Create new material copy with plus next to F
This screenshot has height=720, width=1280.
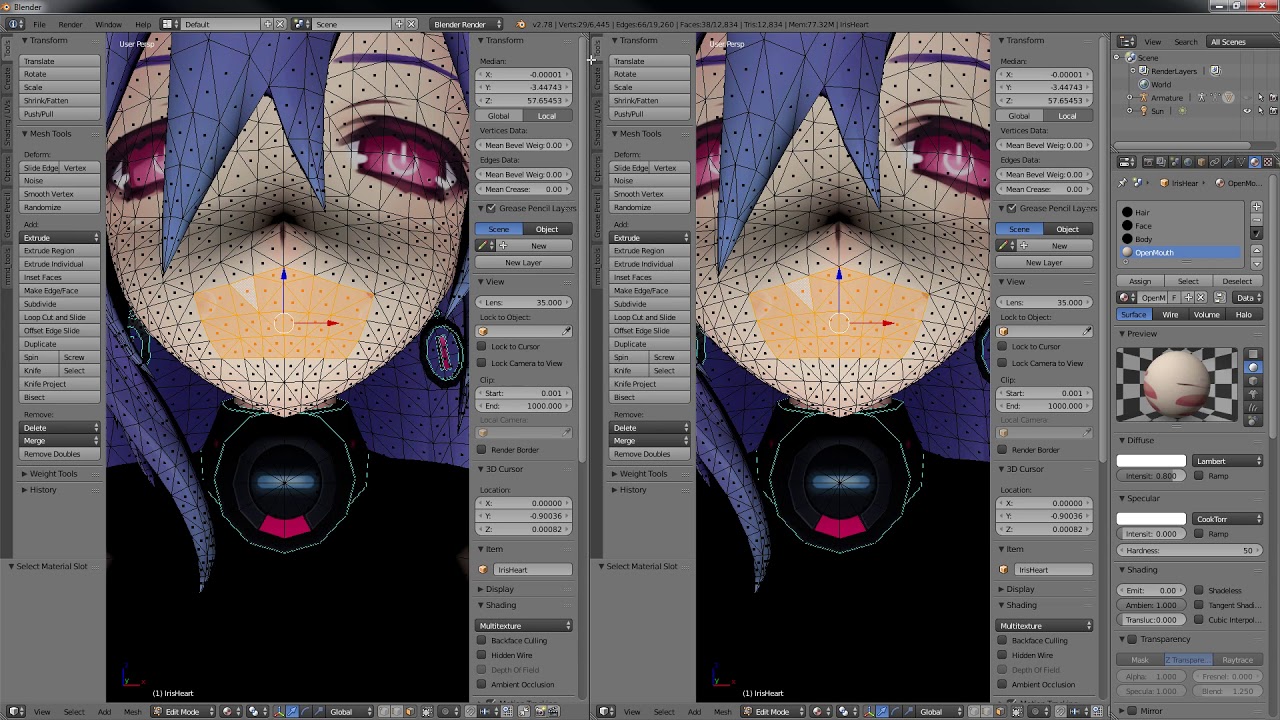(1188, 298)
